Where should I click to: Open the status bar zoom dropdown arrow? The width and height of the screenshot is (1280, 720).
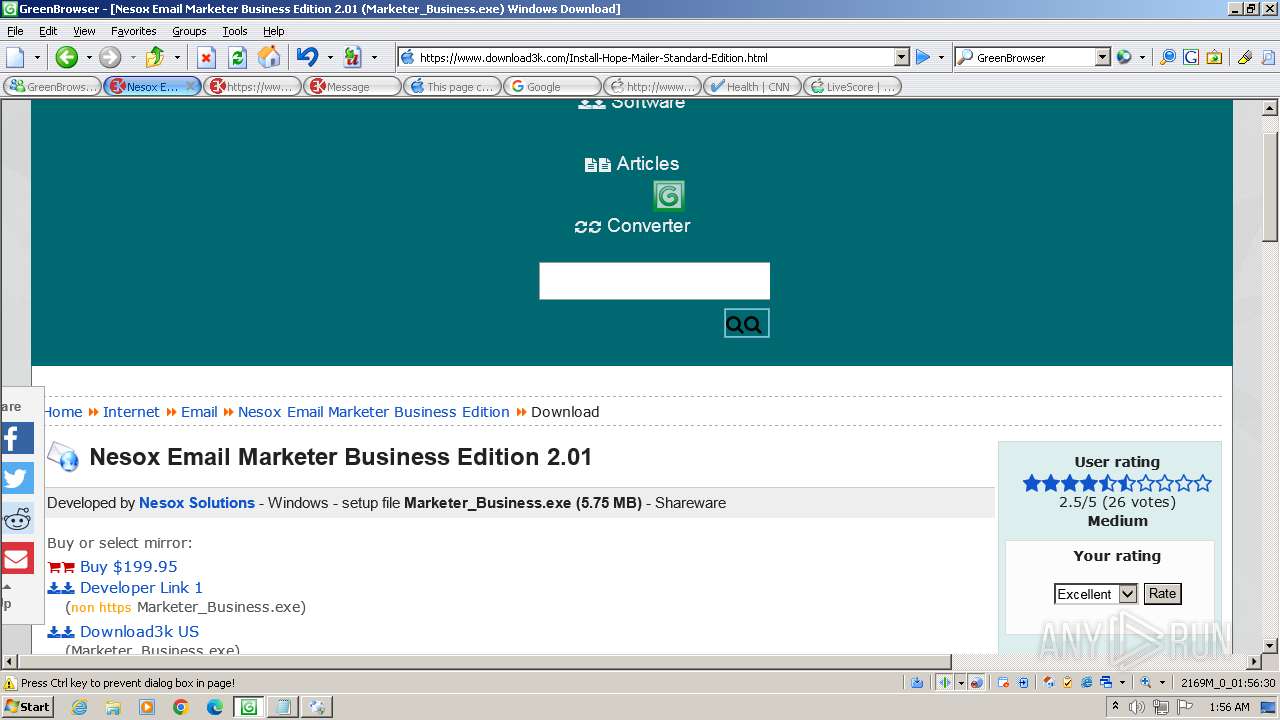1162,682
